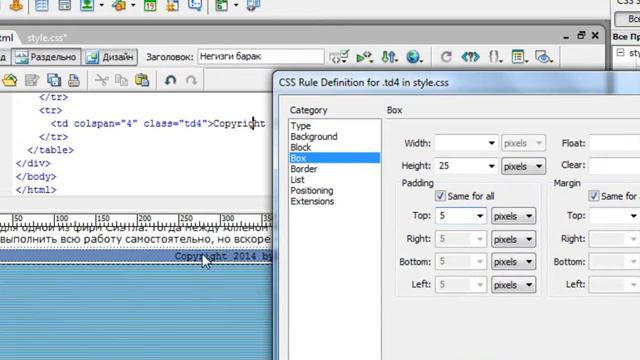Click the Redo arrow icon
640x360 pixels.
click(x=191, y=80)
